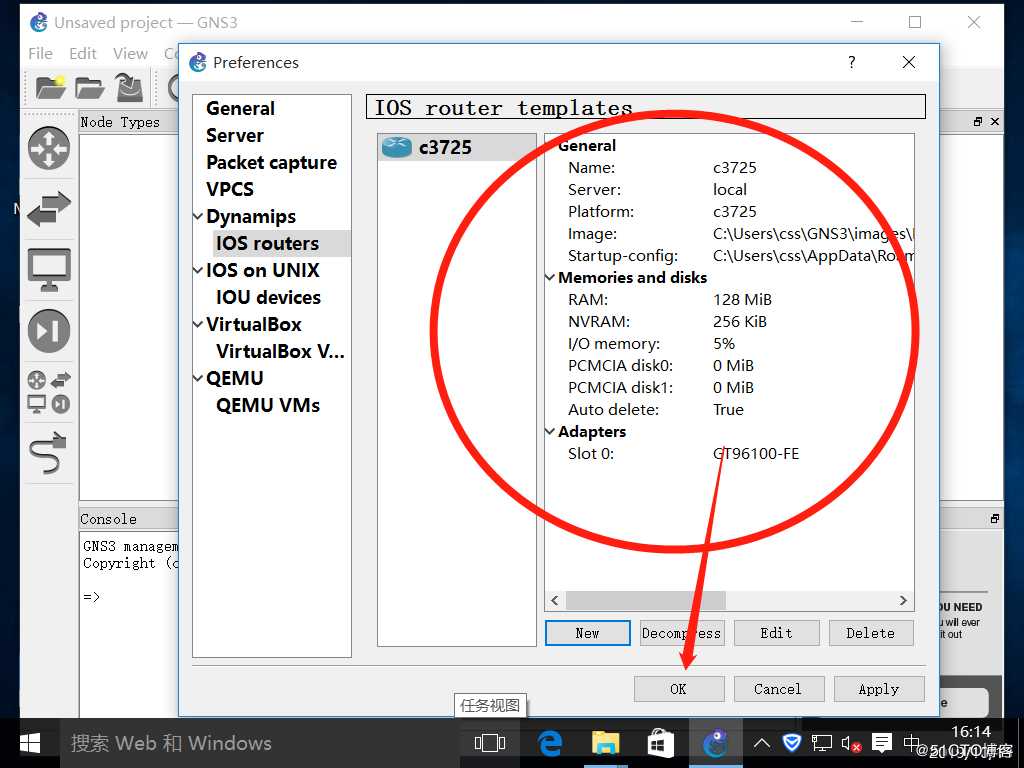Browse all devices icon
The image size is (1024, 768).
click(49, 392)
